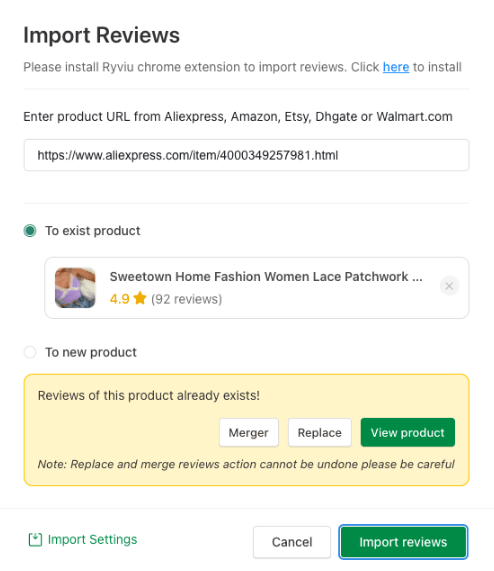Remove the selected Sweetown product with X
This screenshot has height=571, width=494.
click(449, 286)
